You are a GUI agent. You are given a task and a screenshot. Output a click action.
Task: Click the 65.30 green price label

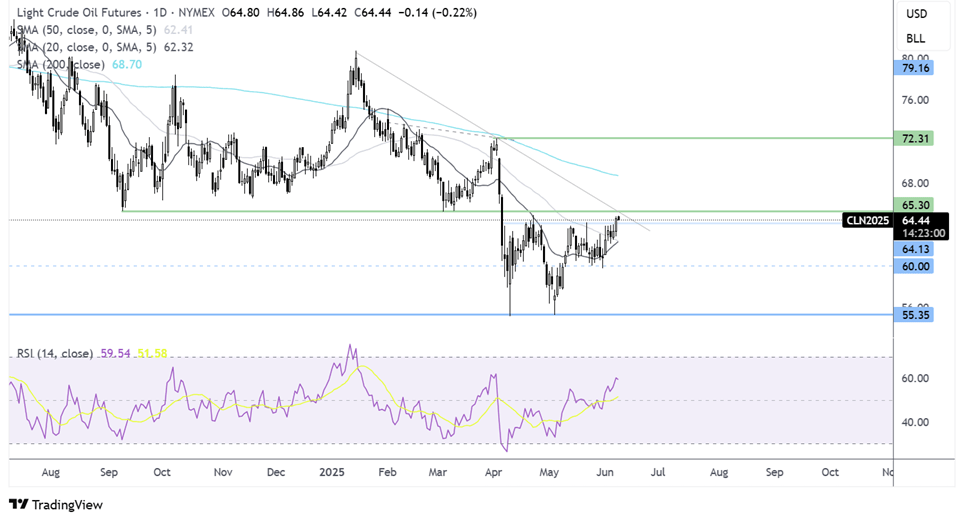pyautogui.click(x=913, y=204)
